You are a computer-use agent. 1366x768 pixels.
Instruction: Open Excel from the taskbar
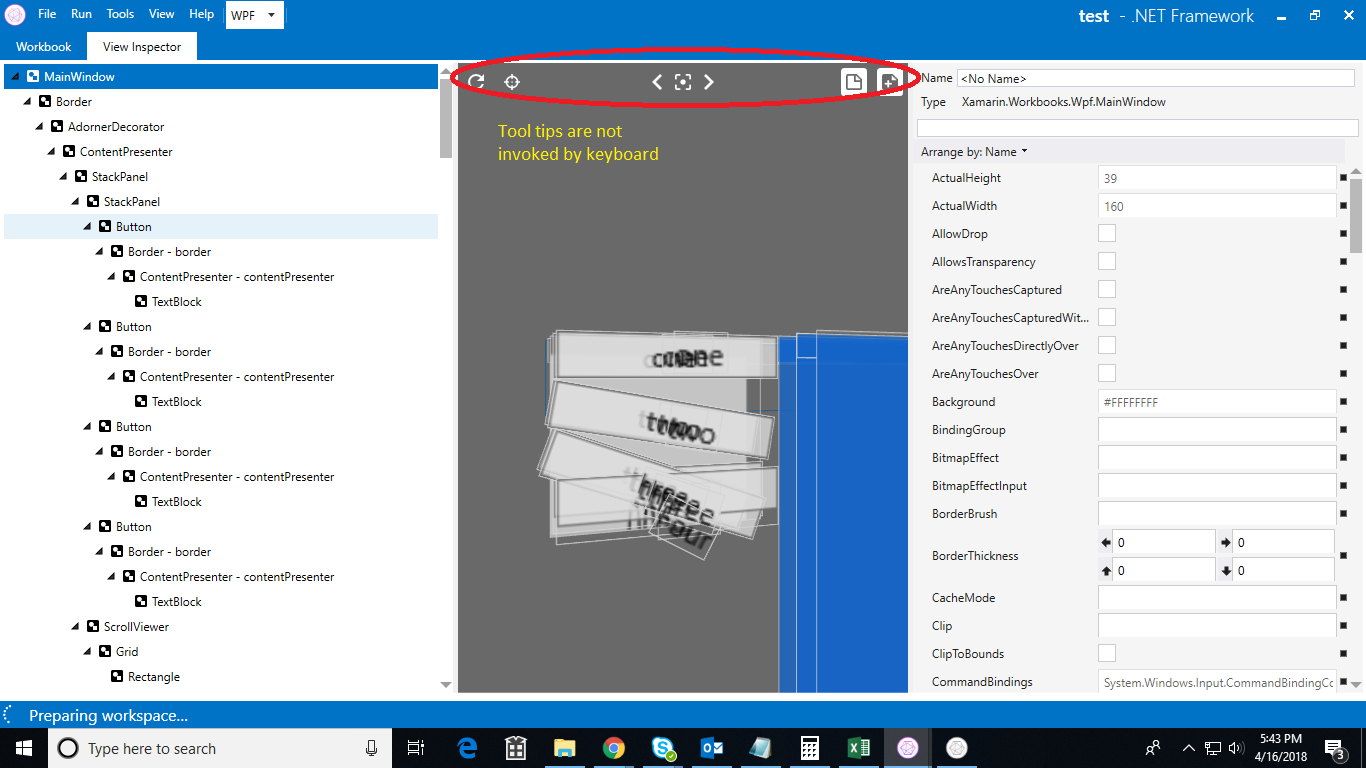[x=858, y=747]
